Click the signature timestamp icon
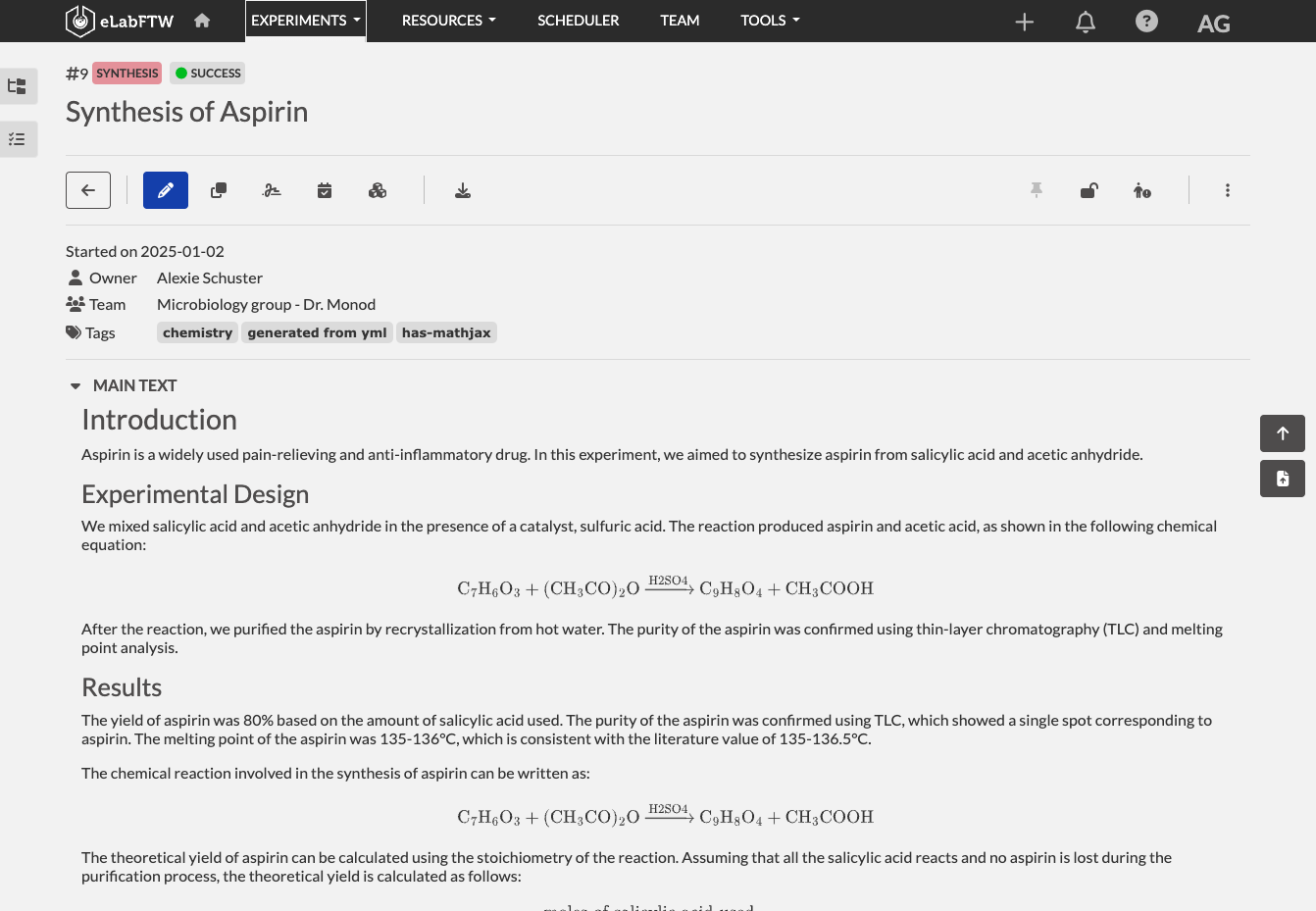Image resolution: width=1316 pixels, height=911 pixels. (272, 190)
